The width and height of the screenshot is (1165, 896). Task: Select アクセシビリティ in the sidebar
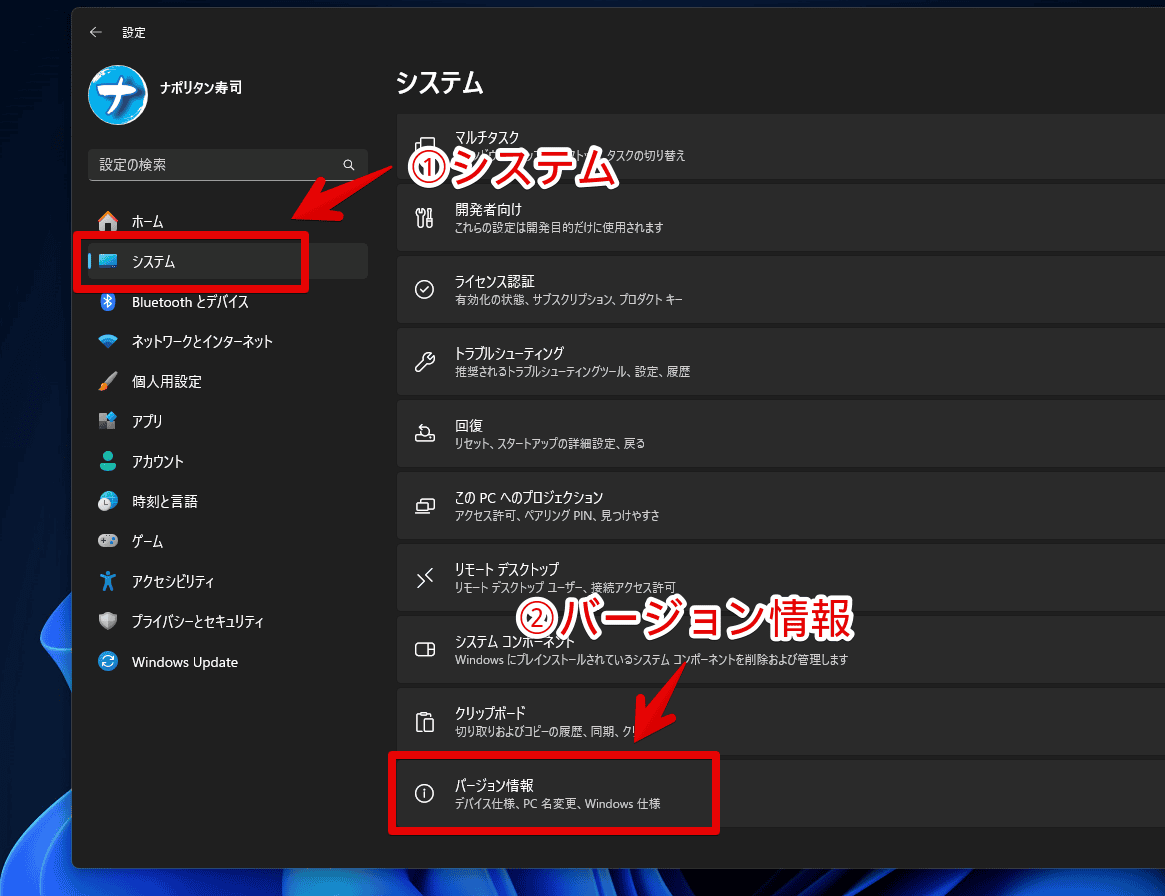pyautogui.click(x=227, y=580)
